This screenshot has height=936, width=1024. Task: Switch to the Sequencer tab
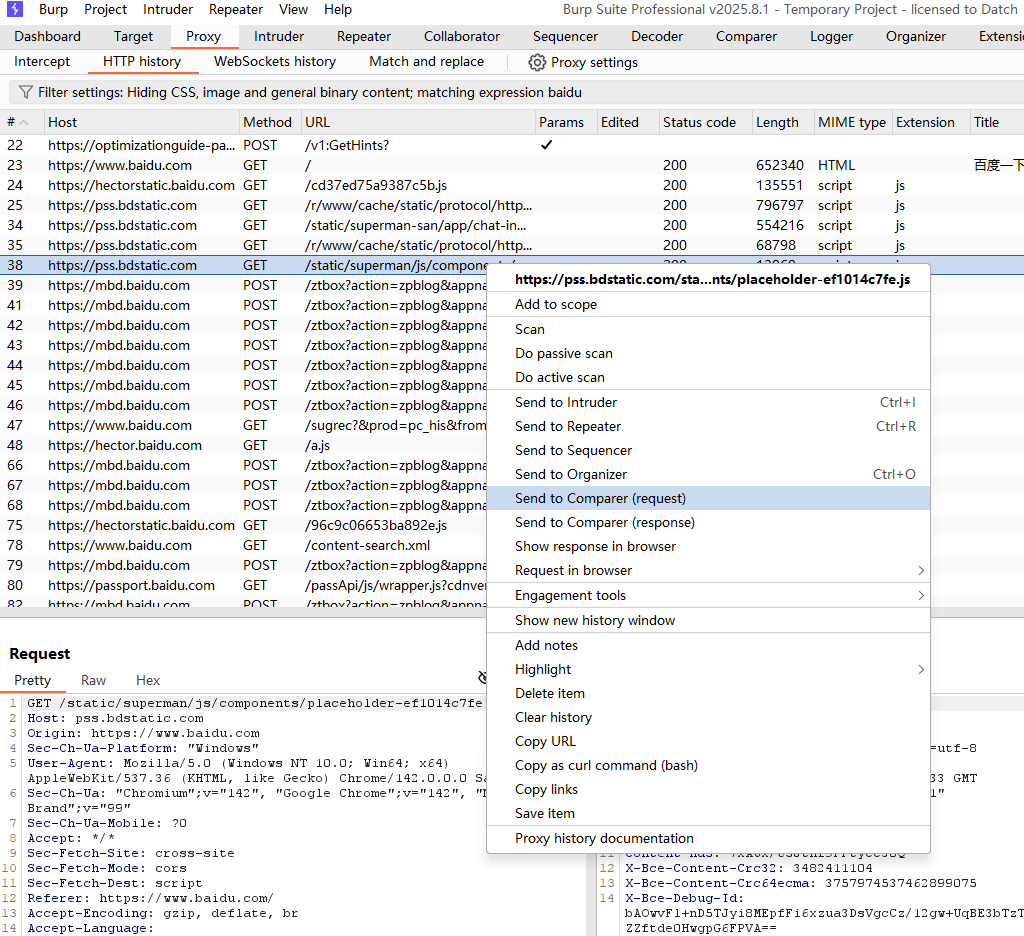[x=565, y=37]
